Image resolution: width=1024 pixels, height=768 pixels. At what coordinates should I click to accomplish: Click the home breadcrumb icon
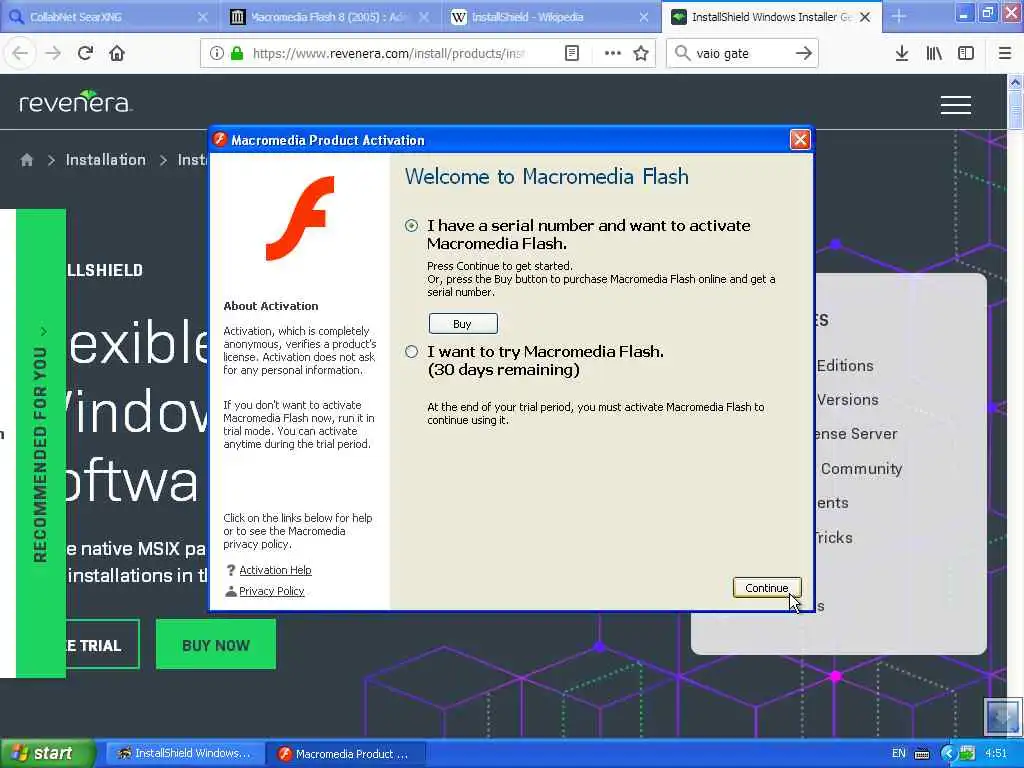tap(27, 160)
